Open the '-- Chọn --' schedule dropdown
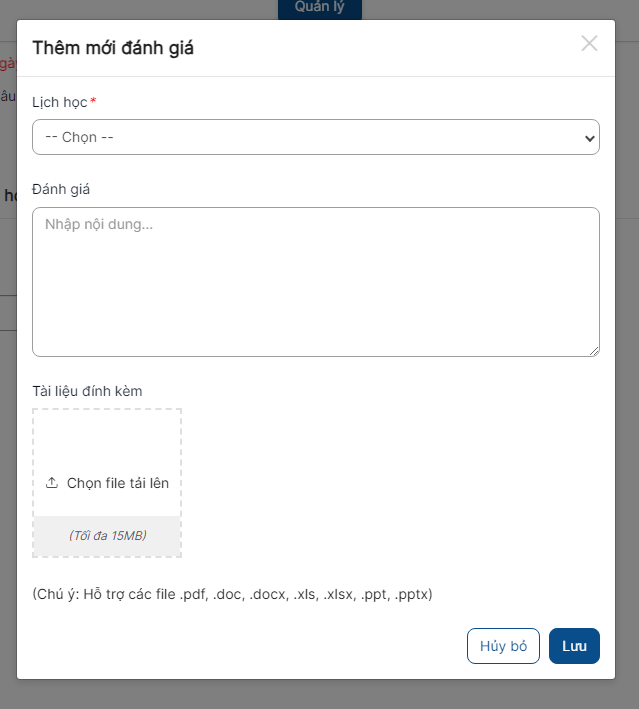639x709 pixels. [316, 137]
